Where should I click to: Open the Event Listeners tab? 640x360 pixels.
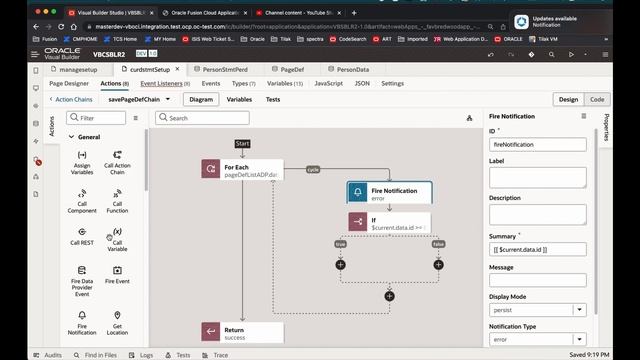coord(165,83)
